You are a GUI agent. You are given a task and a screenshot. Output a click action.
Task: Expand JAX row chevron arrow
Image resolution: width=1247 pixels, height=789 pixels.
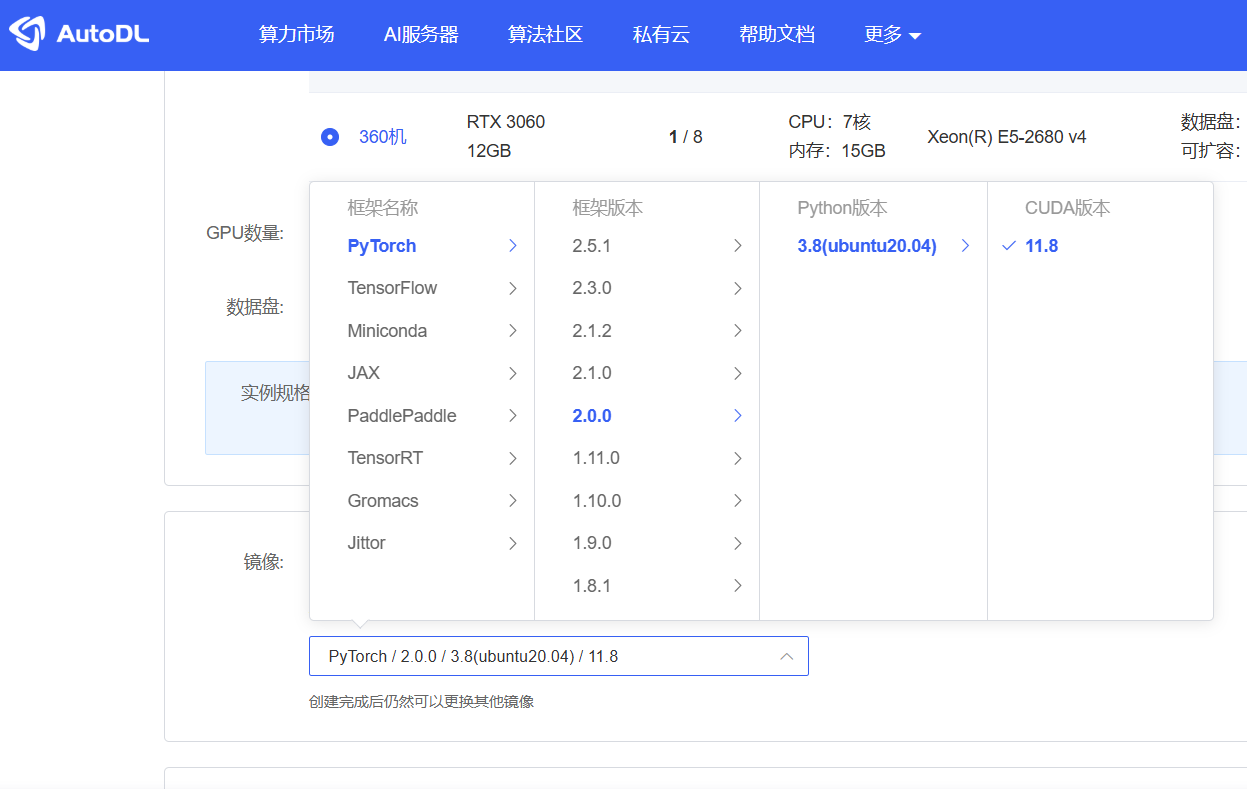[513, 373]
